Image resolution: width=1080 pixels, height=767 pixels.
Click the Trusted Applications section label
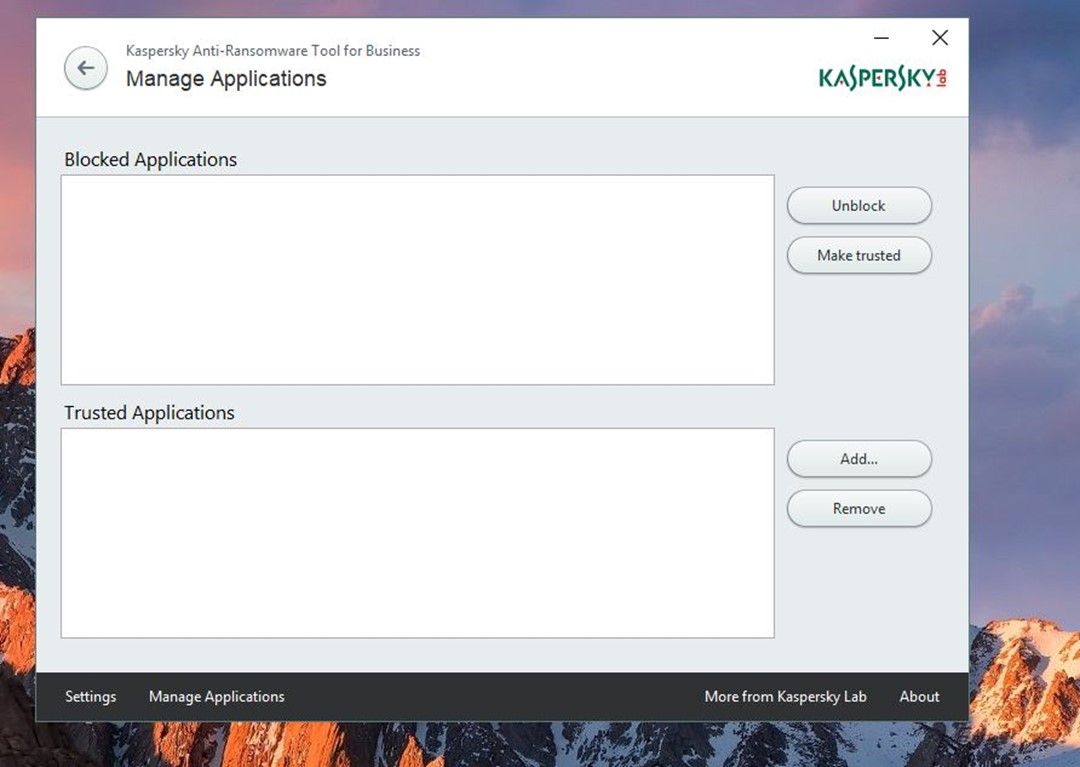[x=150, y=413]
